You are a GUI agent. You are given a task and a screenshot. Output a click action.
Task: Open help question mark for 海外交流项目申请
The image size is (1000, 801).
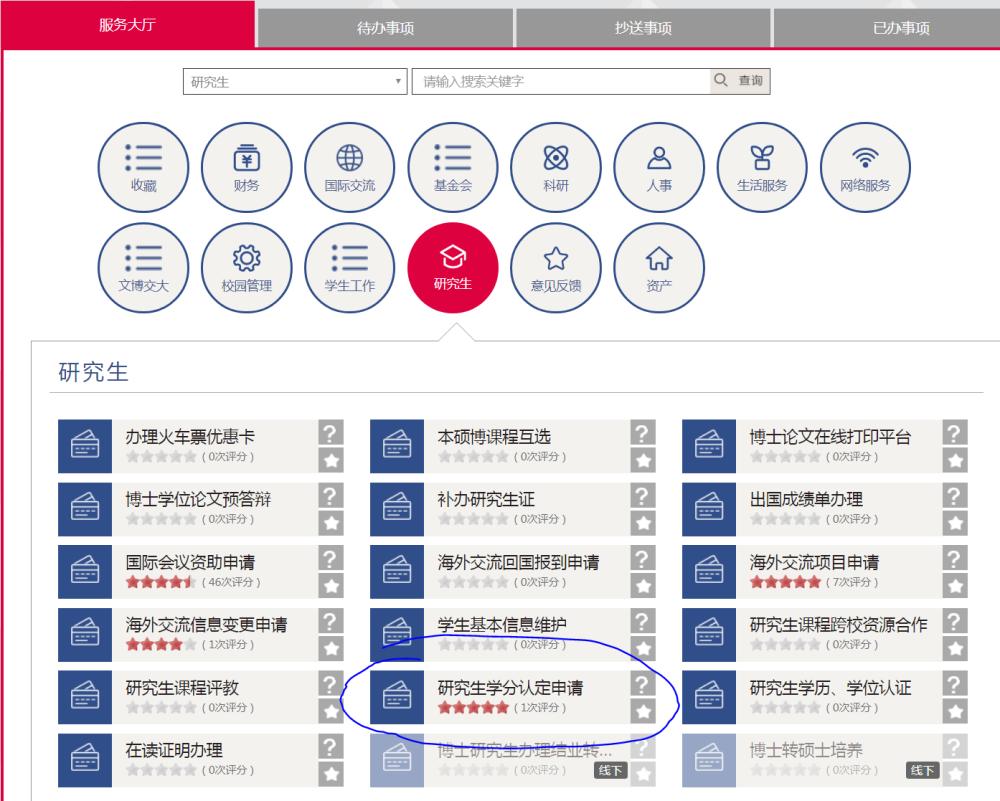956,559
